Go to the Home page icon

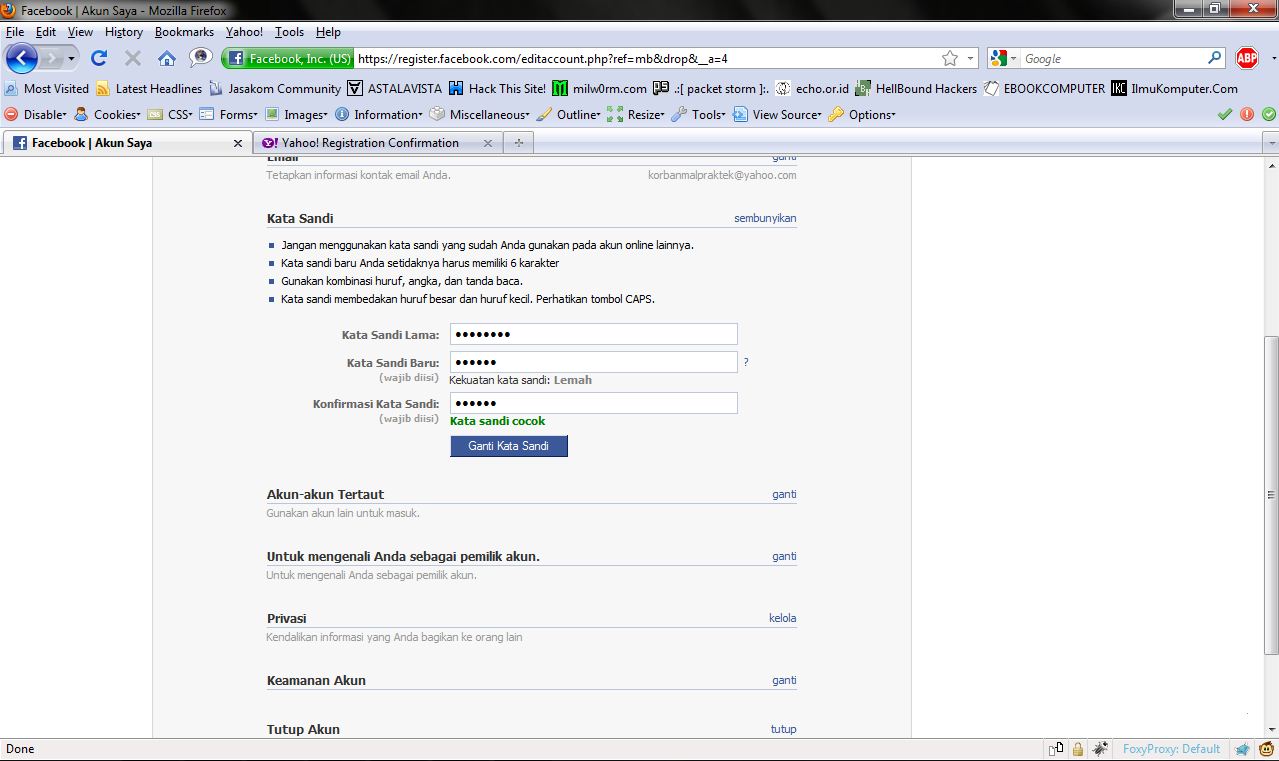coord(167,58)
